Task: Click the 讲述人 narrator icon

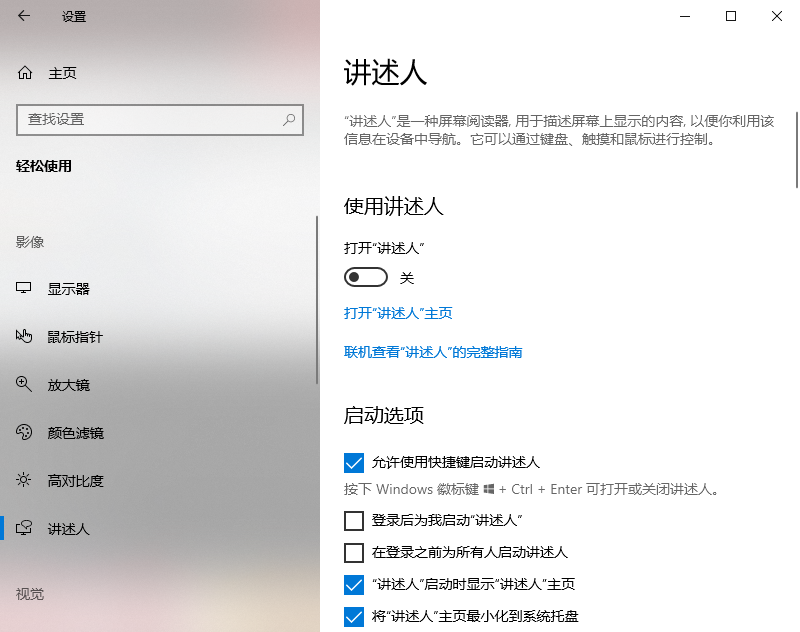Action: tap(24, 529)
